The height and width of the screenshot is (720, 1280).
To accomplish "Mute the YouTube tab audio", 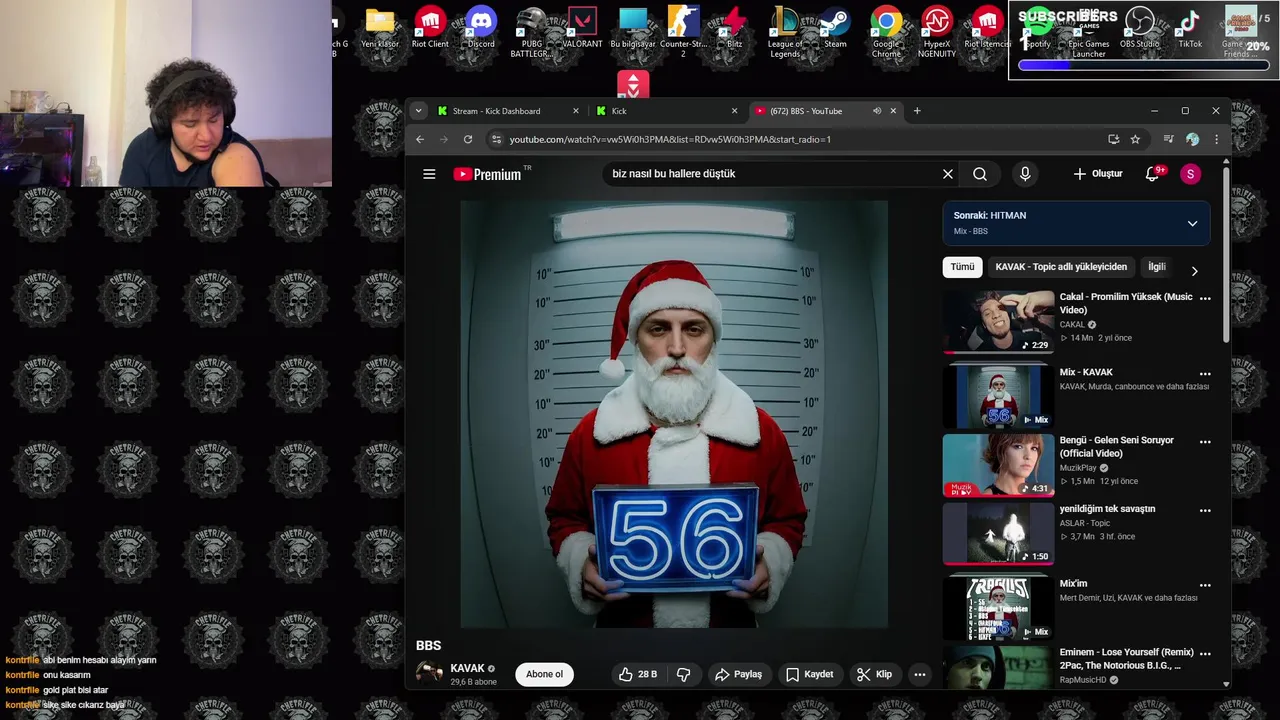I will pyautogui.click(x=877, y=111).
